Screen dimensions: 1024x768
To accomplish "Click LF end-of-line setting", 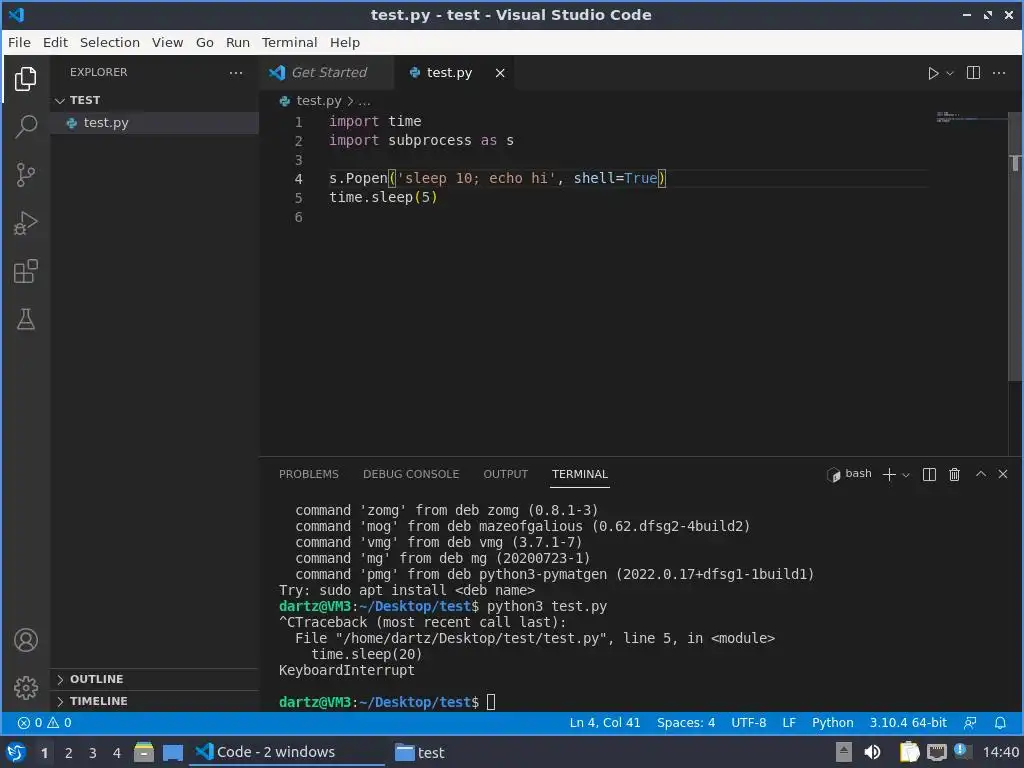I will (789, 723).
